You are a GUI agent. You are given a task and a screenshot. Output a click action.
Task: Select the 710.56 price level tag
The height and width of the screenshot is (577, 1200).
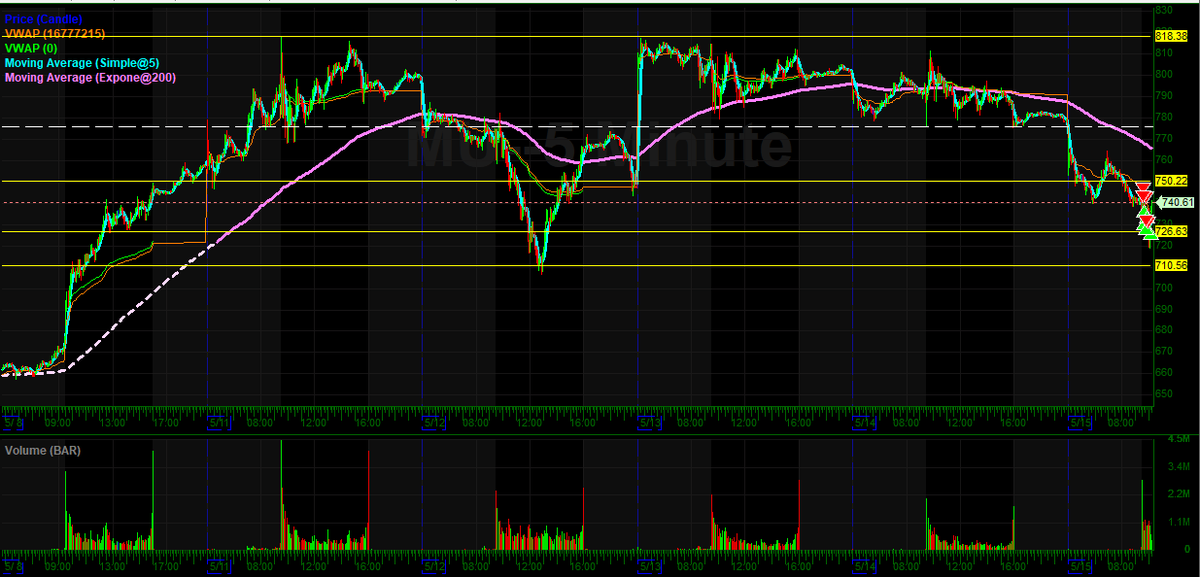[x=1170, y=265]
